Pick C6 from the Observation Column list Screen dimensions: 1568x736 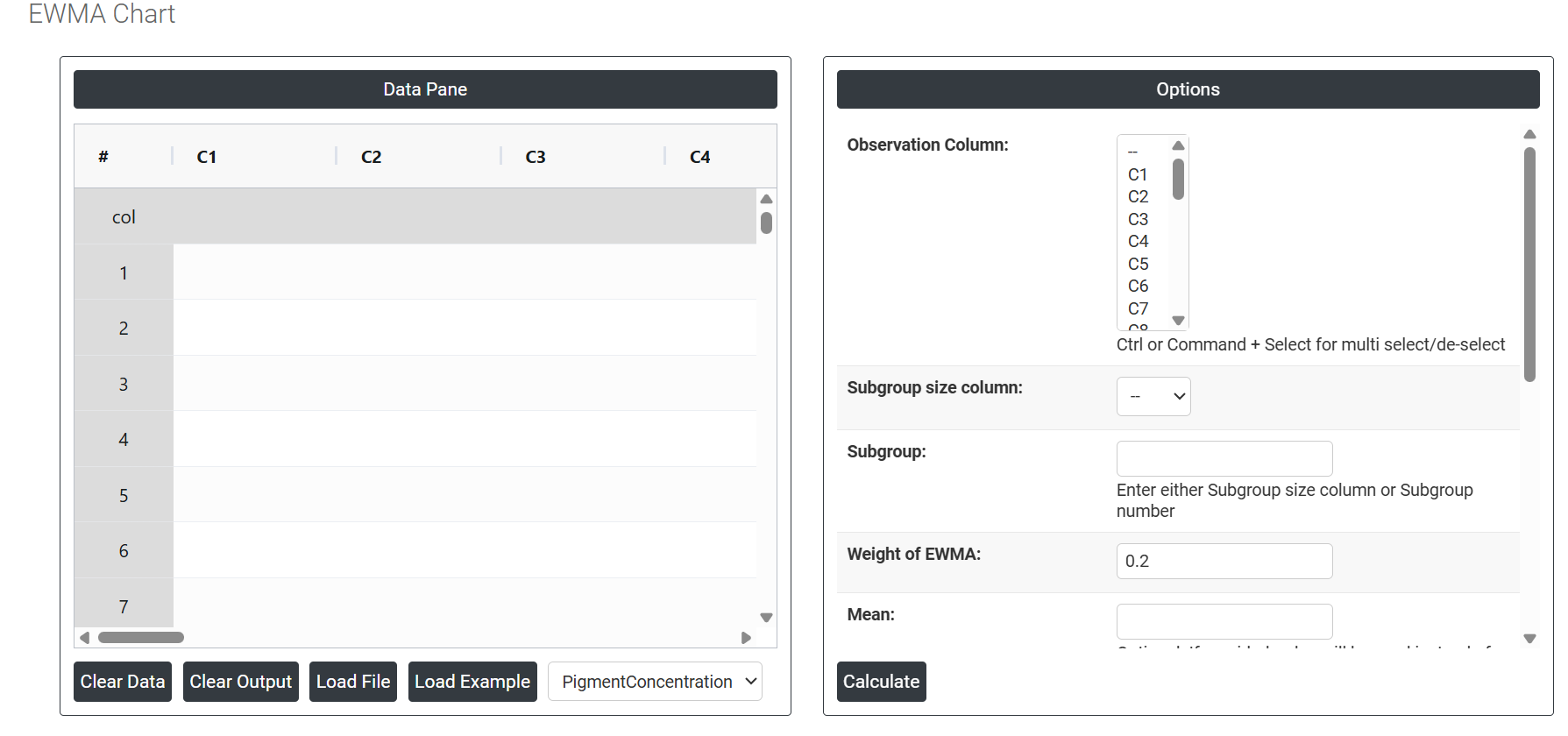click(1138, 287)
